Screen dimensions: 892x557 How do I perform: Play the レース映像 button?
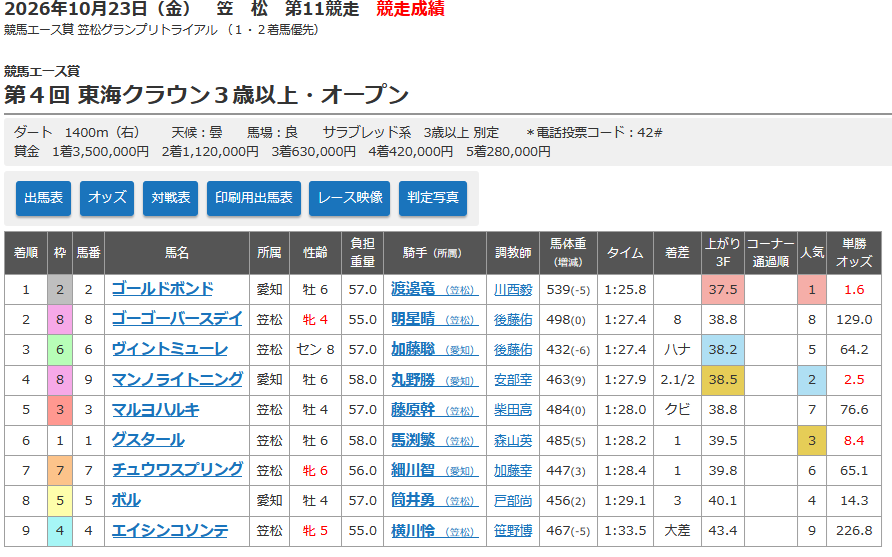(x=349, y=198)
